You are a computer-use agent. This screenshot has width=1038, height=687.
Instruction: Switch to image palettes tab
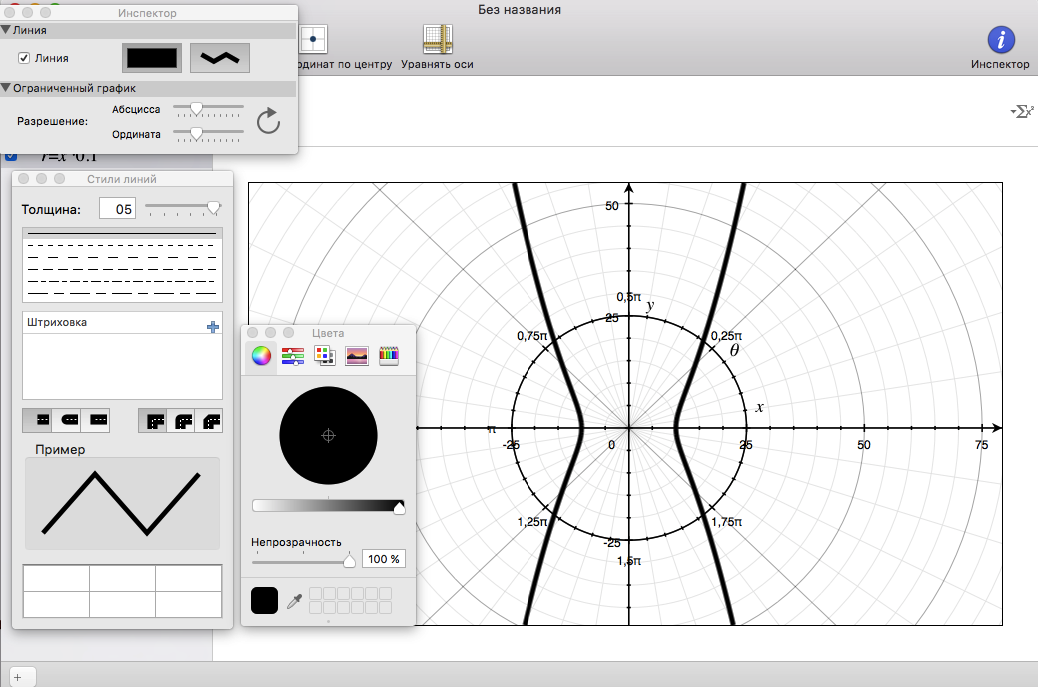coord(357,356)
